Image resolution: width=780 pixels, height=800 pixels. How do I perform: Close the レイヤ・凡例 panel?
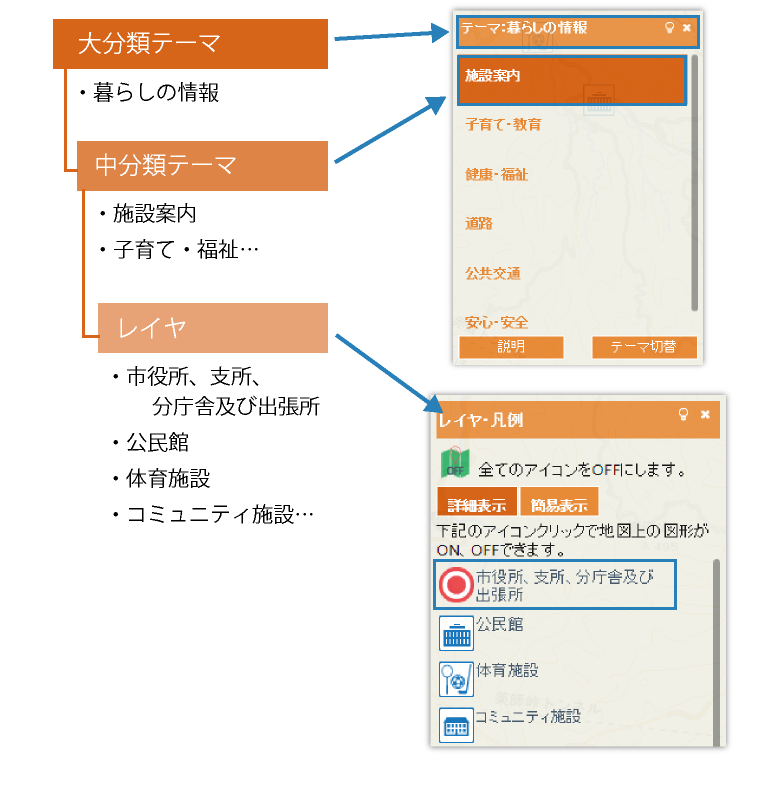[705, 414]
